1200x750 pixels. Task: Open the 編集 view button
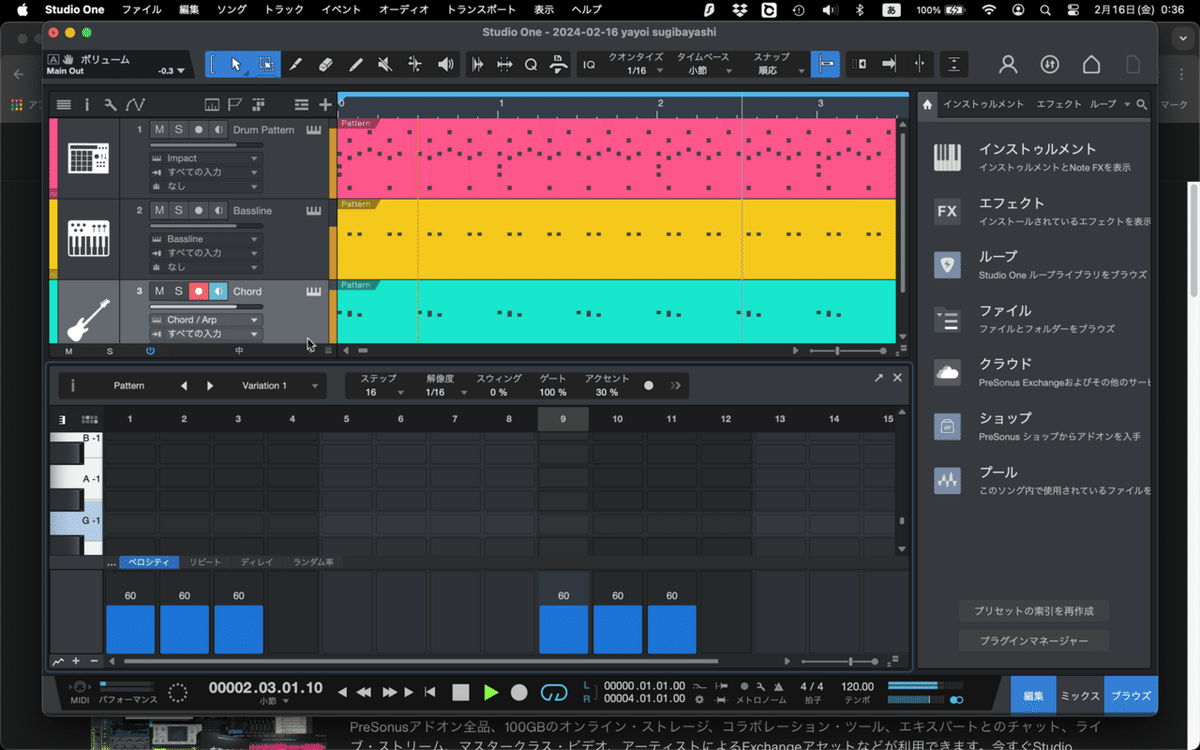point(1033,695)
